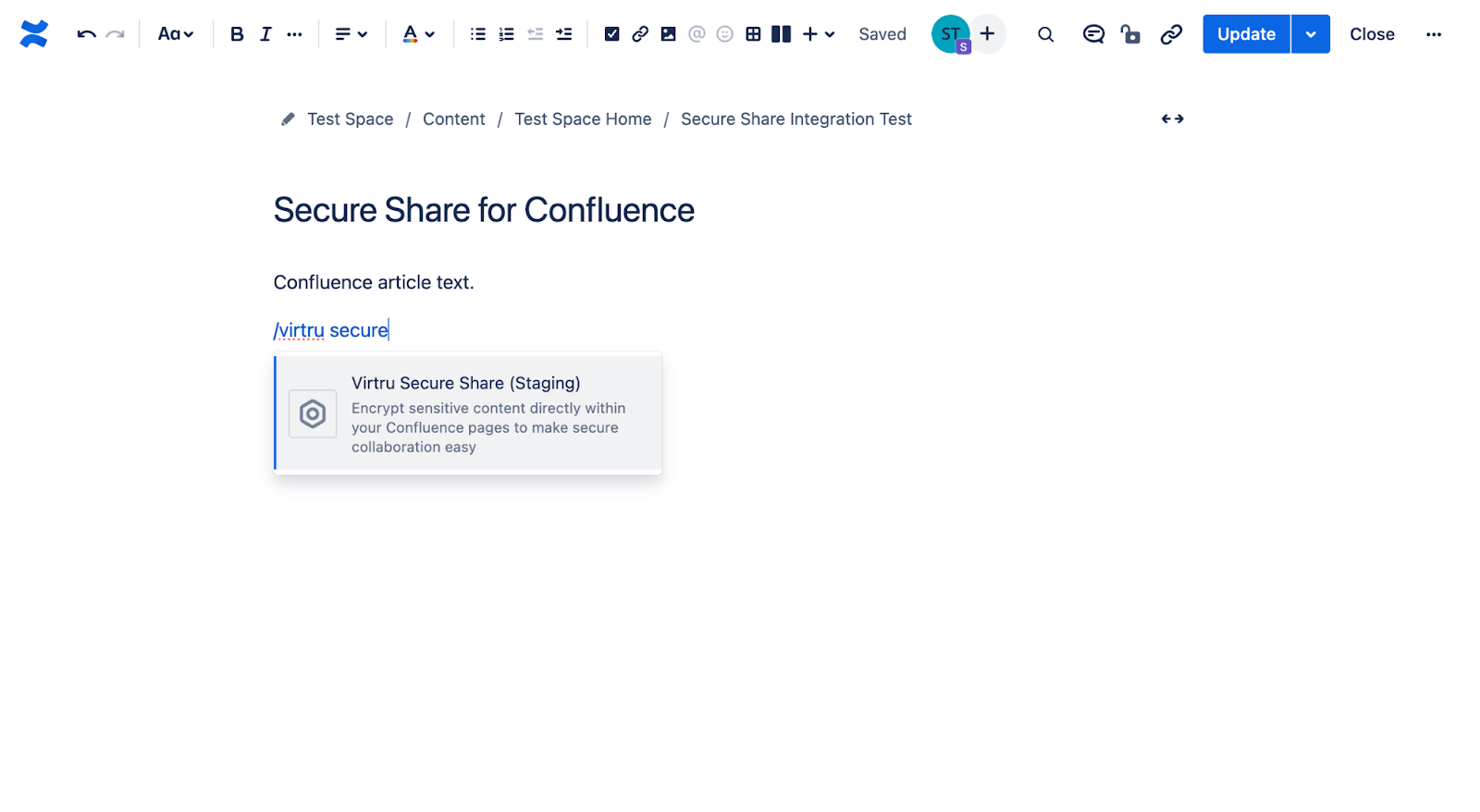The height and width of the screenshot is (812, 1480).
Task: Click the '/virtru secure' slash command text
Action: pyautogui.click(x=331, y=330)
